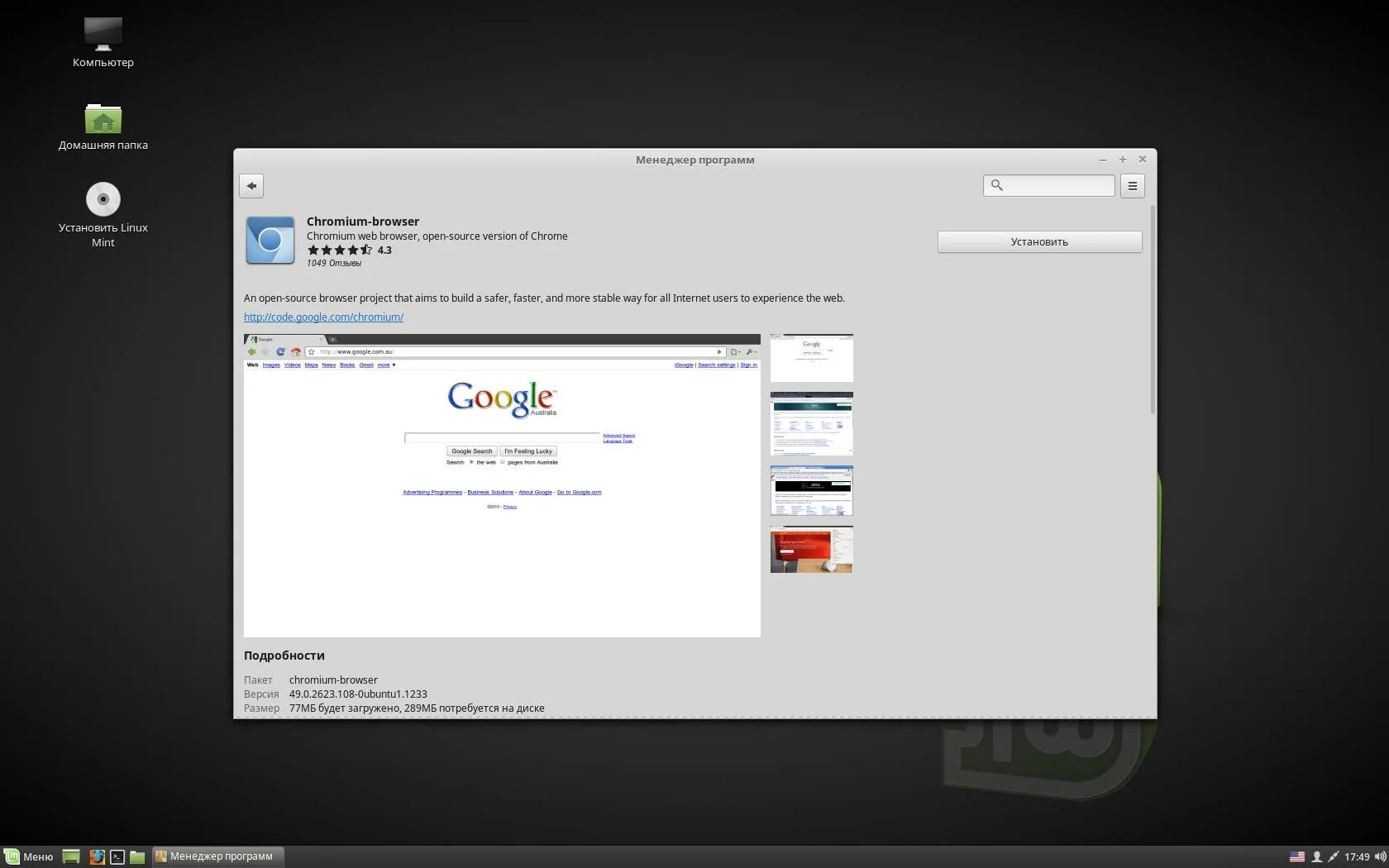The height and width of the screenshot is (868, 1389).
Task: Focus the search field in Software Manager
Action: click(x=1049, y=185)
